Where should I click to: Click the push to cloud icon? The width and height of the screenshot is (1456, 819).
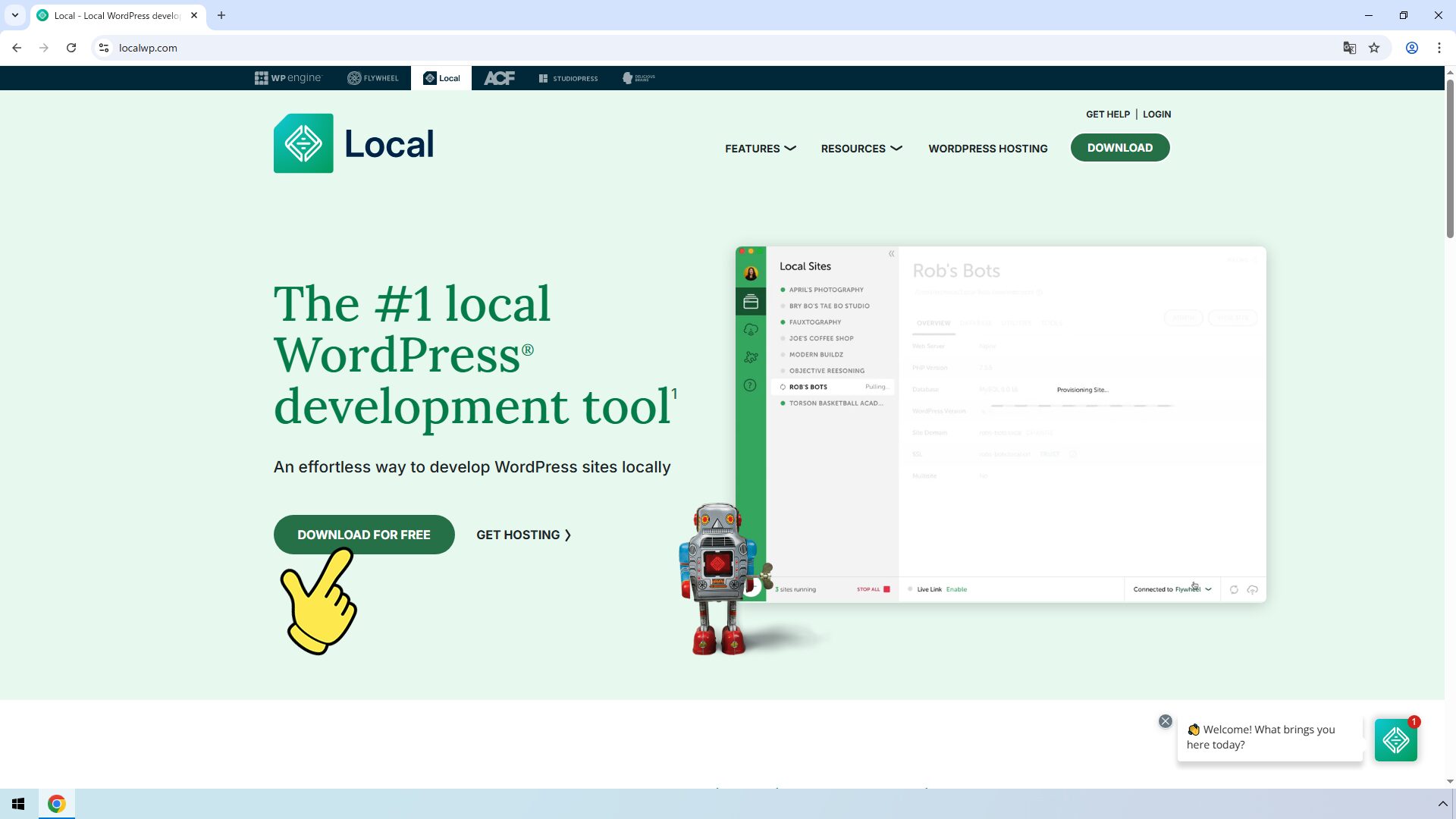[x=1253, y=589]
